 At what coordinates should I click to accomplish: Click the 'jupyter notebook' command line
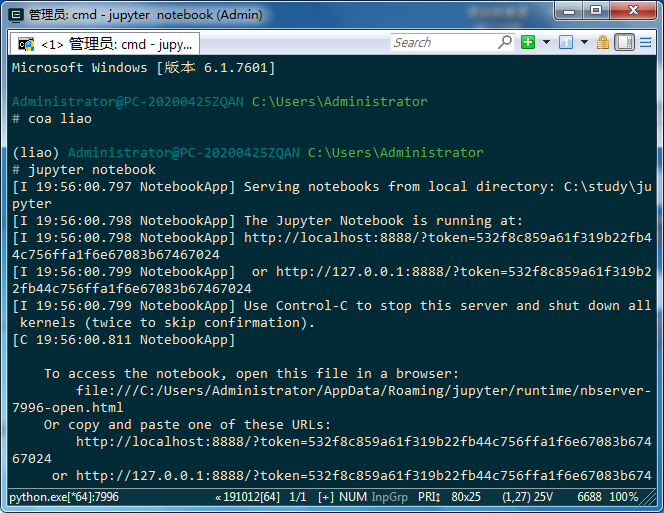click(x=92, y=170)
